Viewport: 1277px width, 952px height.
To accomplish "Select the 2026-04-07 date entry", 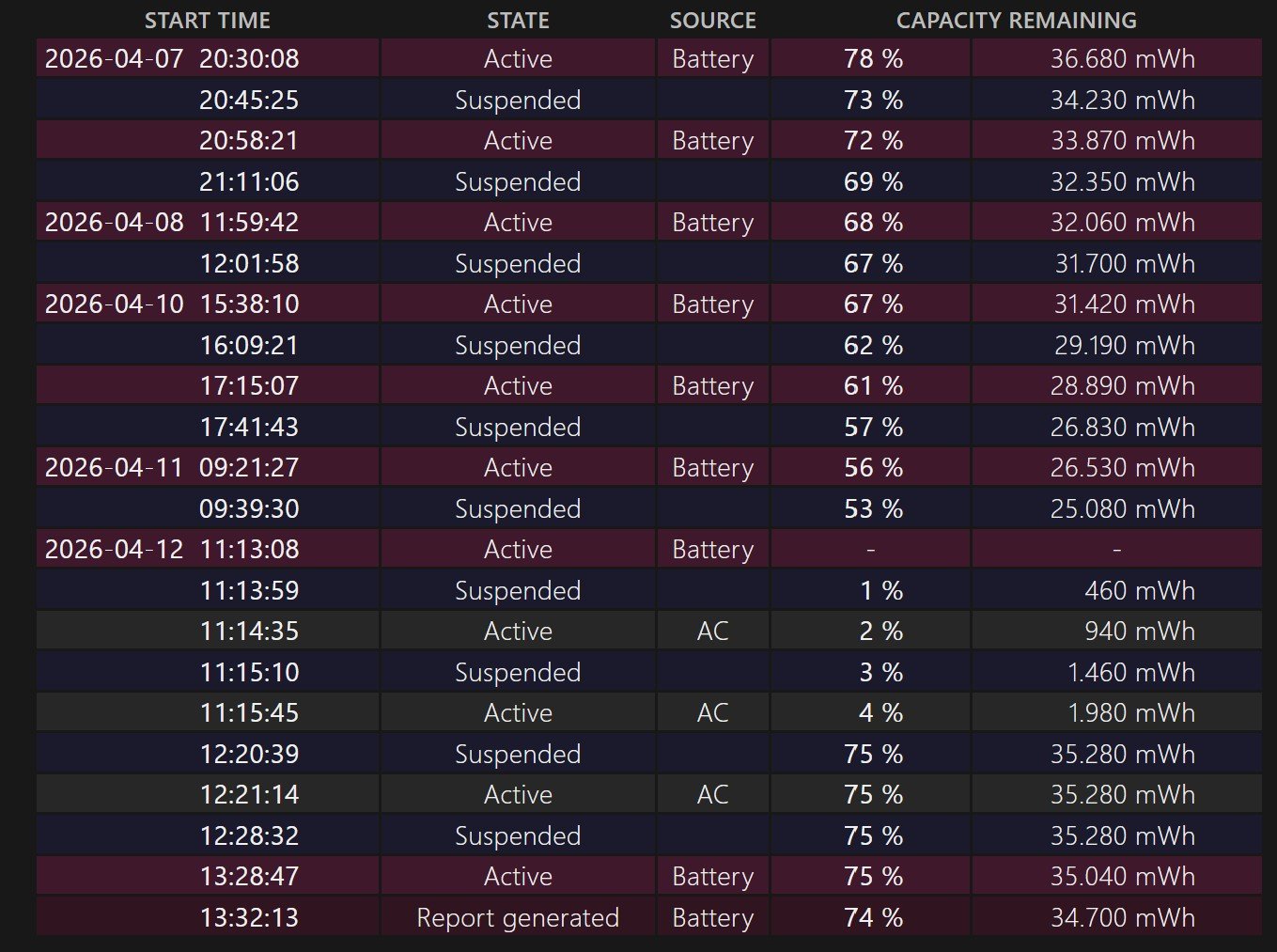I will 114,59.
